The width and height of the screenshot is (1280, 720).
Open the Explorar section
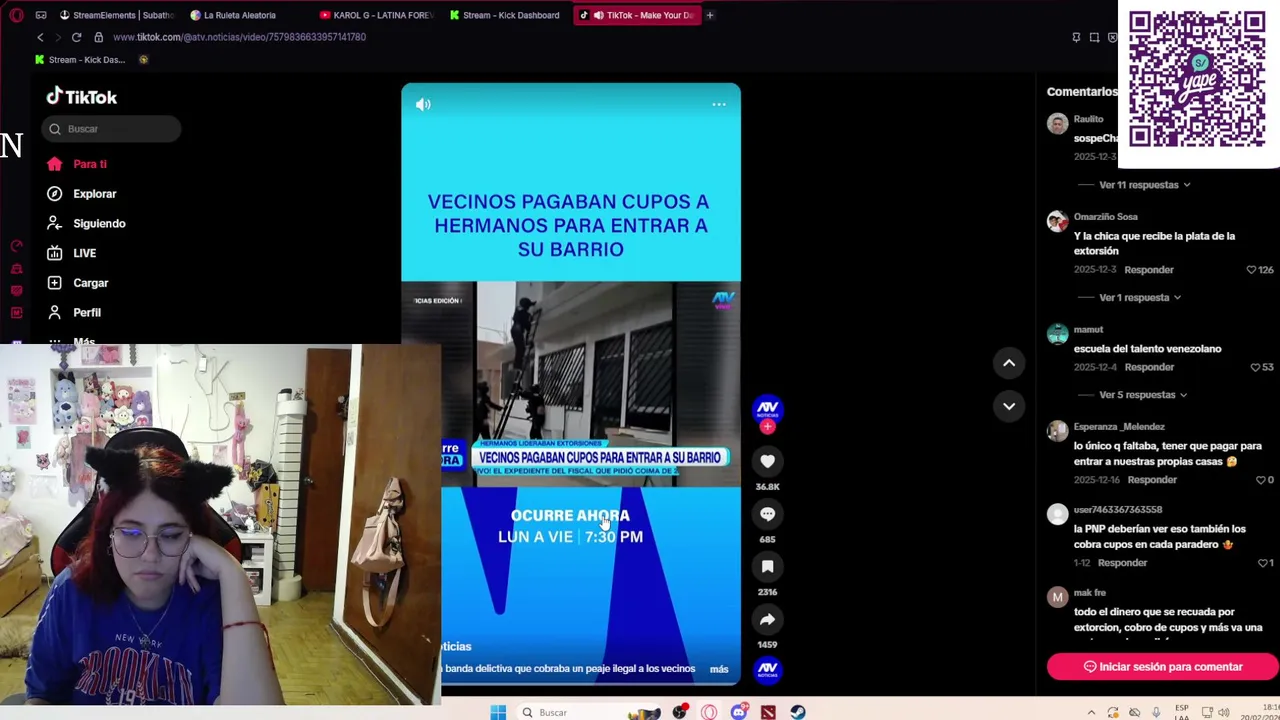[x=82, y=194]
